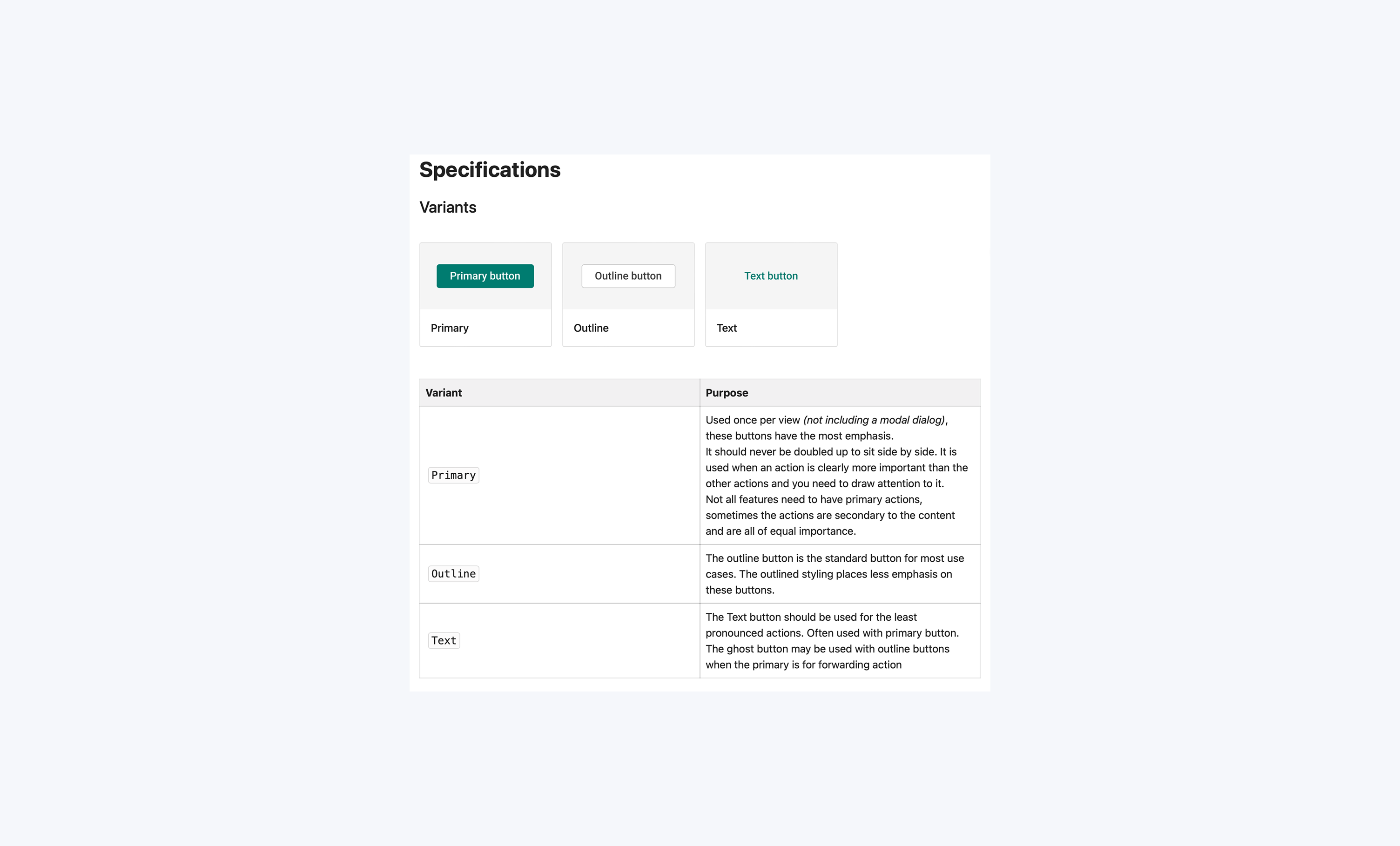Click the Primary code tag in table
Viewport: 1400px width, 846px height.
pos(453,475)
